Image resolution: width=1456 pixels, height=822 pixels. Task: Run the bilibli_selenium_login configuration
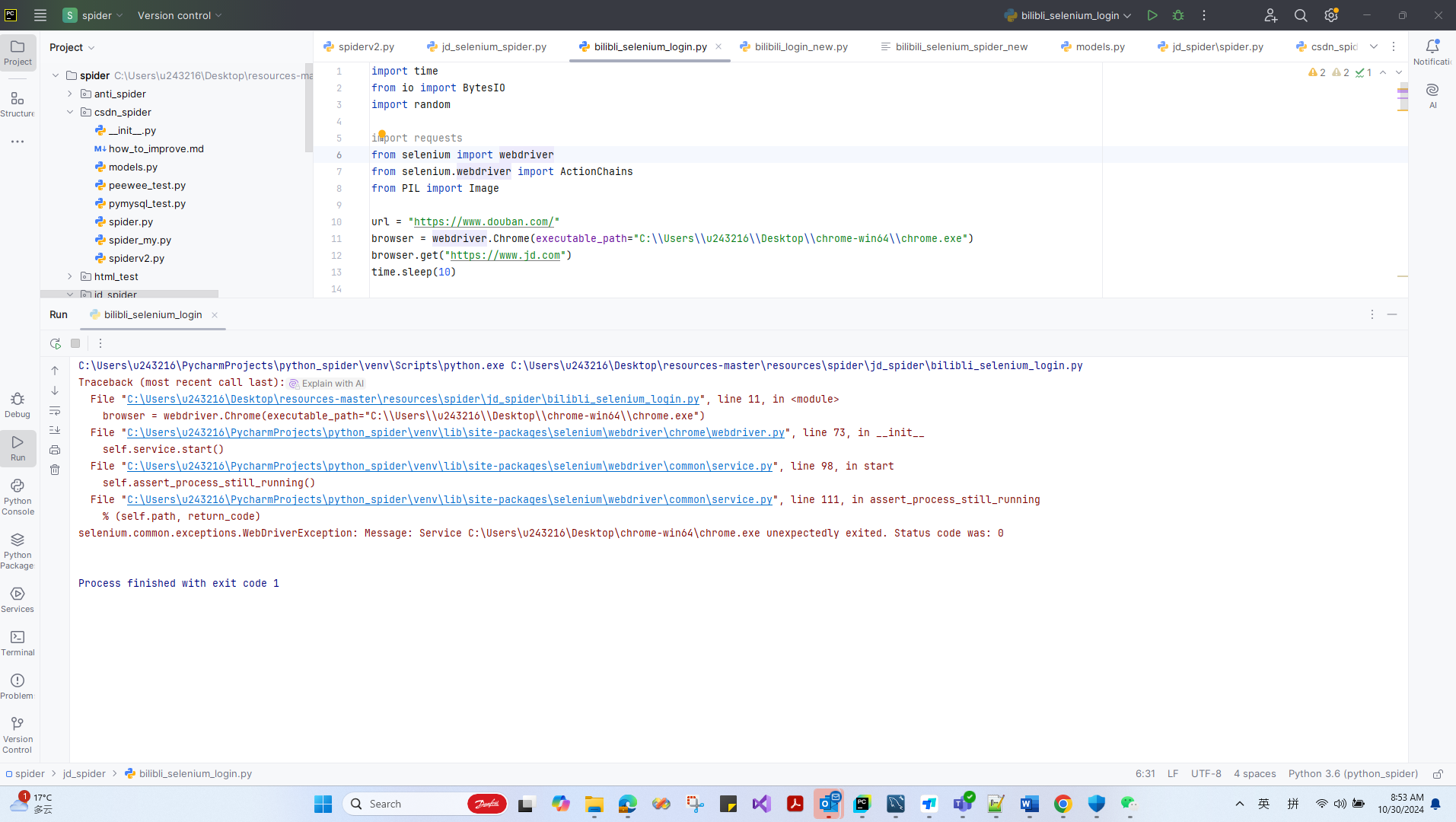pyautogui.click(x=1152, y=15)
